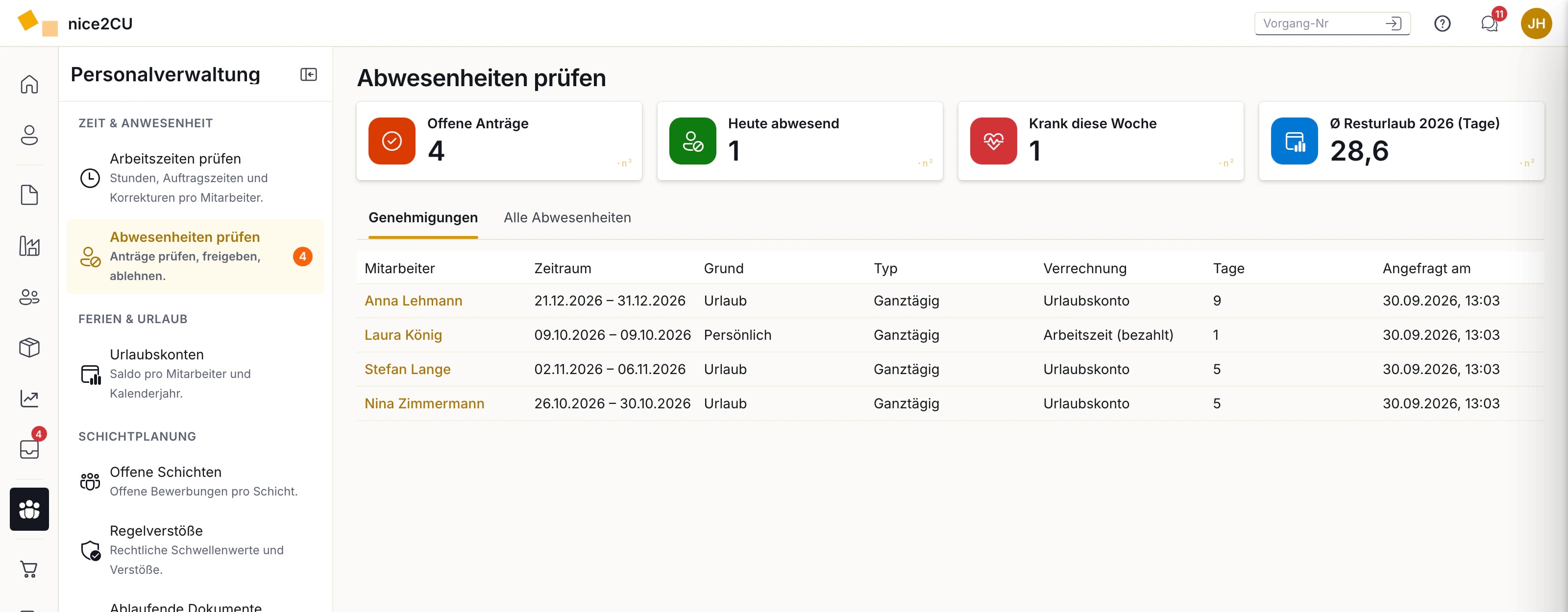Open the trend chart icon in sidebar
Viewport: 1568px width, 612px height.
(29, 399)
